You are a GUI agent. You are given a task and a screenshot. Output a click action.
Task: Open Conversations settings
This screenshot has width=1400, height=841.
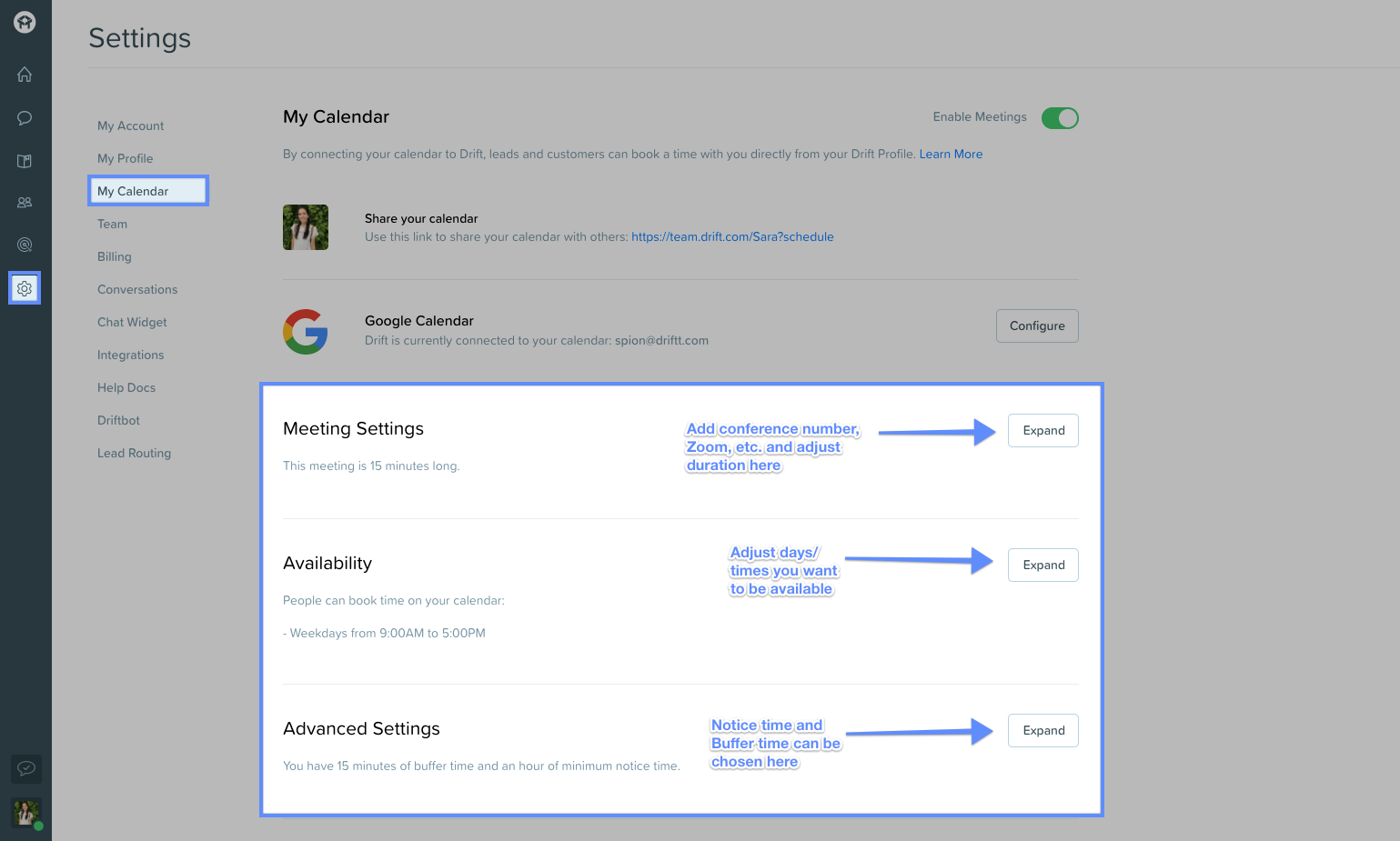[x=137, y=290]
